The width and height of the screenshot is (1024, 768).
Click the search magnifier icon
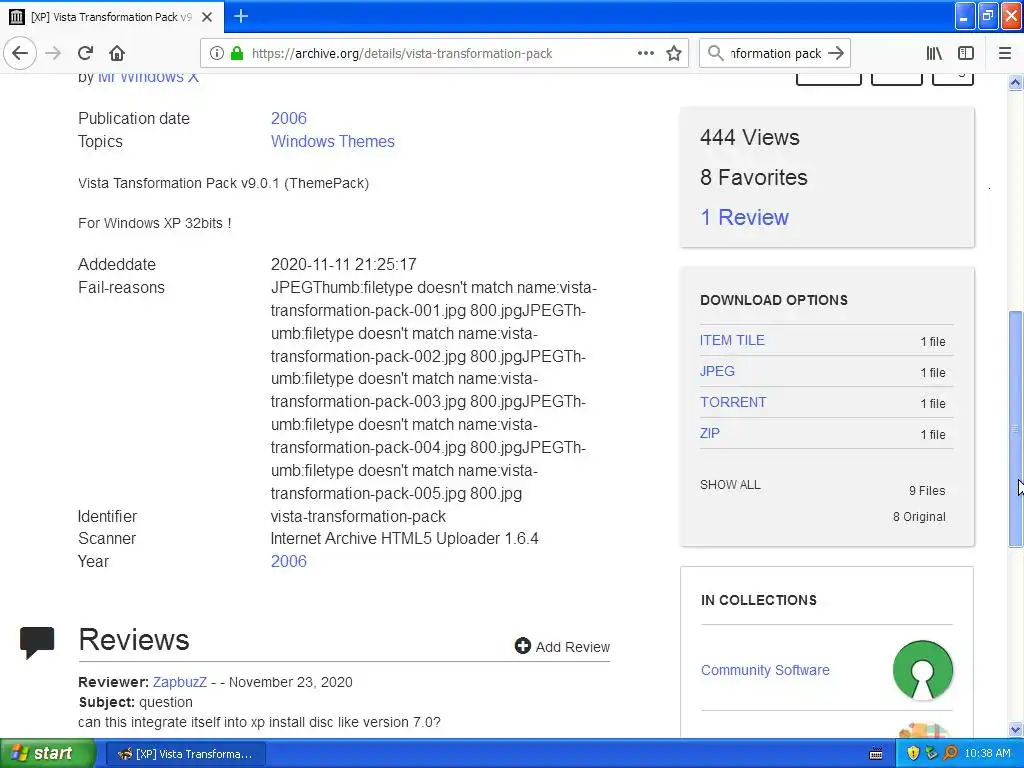coord(716,53)
